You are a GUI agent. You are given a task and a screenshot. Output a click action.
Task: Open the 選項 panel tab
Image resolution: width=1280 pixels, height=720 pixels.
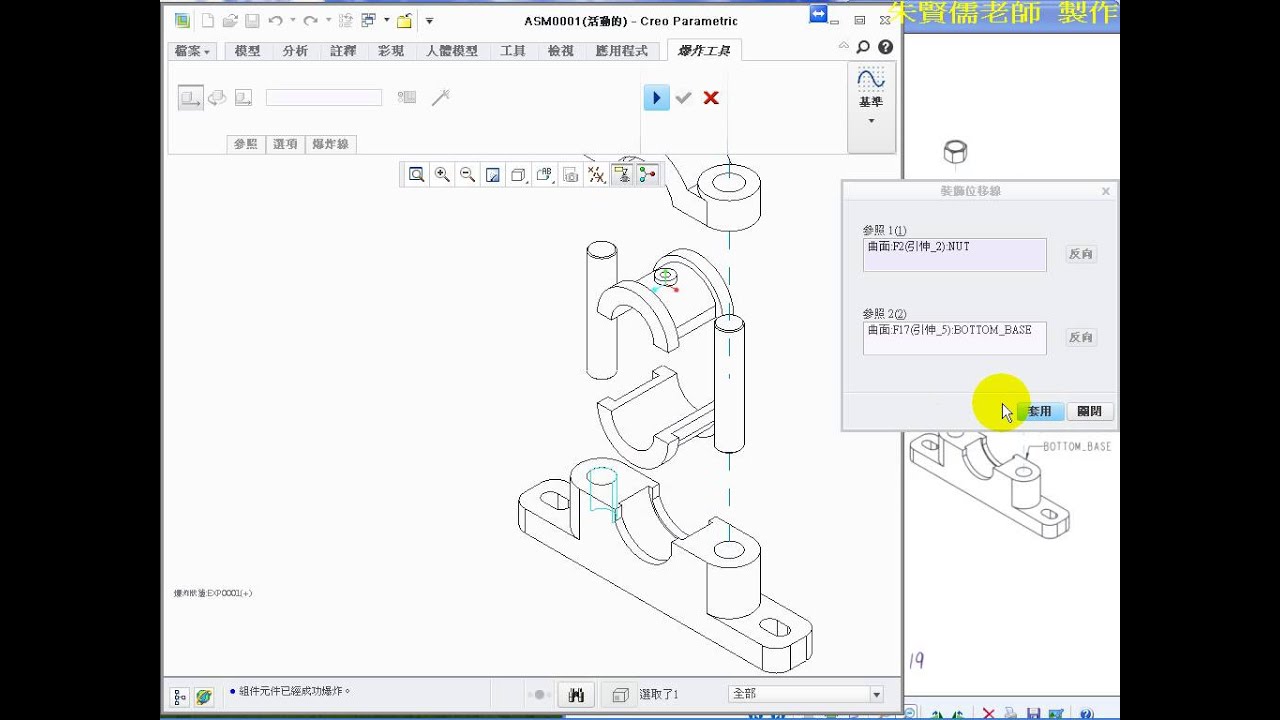[x=285, y=144]
